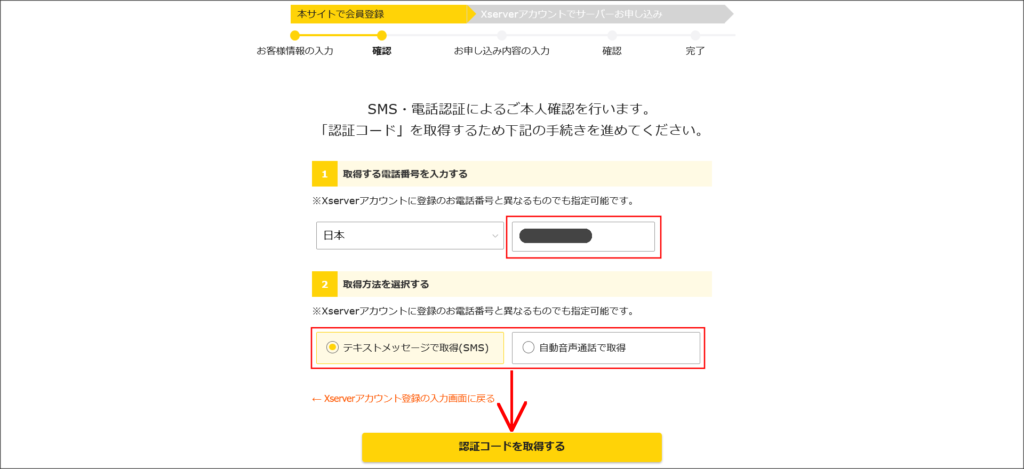
Task: Click the 取得する電話番号を入力する heading
Action: click(x=405, y=174)
